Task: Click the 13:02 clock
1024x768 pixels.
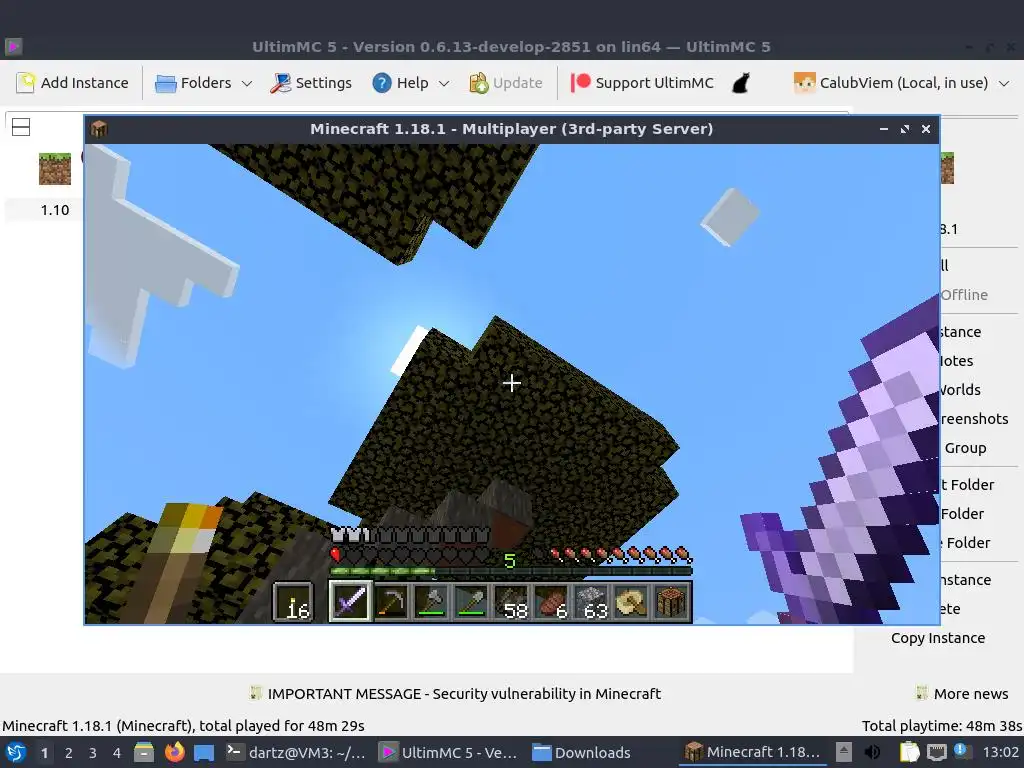Action: [x=1000, y=752]
